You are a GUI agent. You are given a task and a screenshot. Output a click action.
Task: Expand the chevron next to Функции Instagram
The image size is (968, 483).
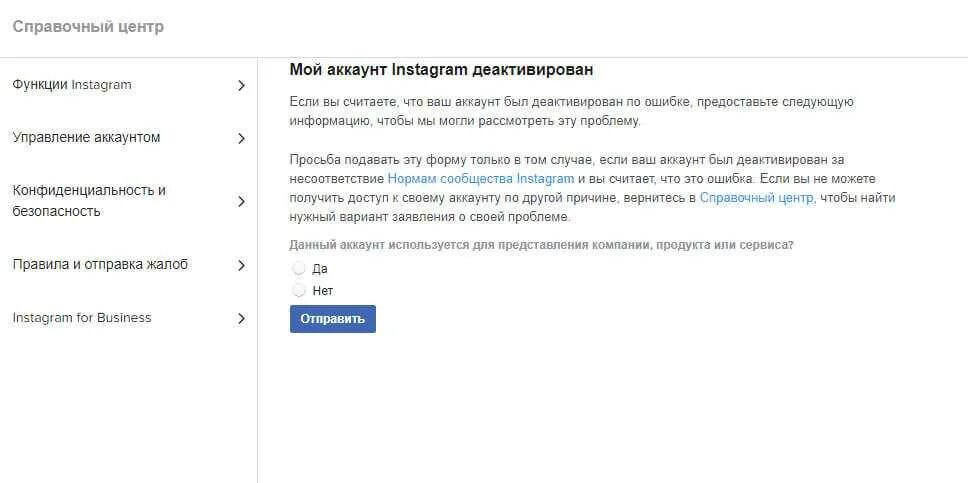pos(241,86)
